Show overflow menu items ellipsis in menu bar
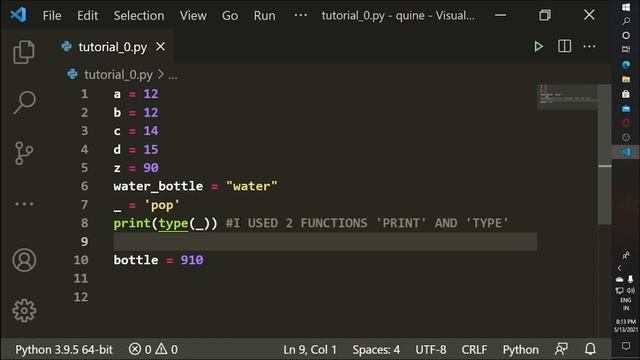Viewport: 640px width, 360px height. tap(300, 15)
